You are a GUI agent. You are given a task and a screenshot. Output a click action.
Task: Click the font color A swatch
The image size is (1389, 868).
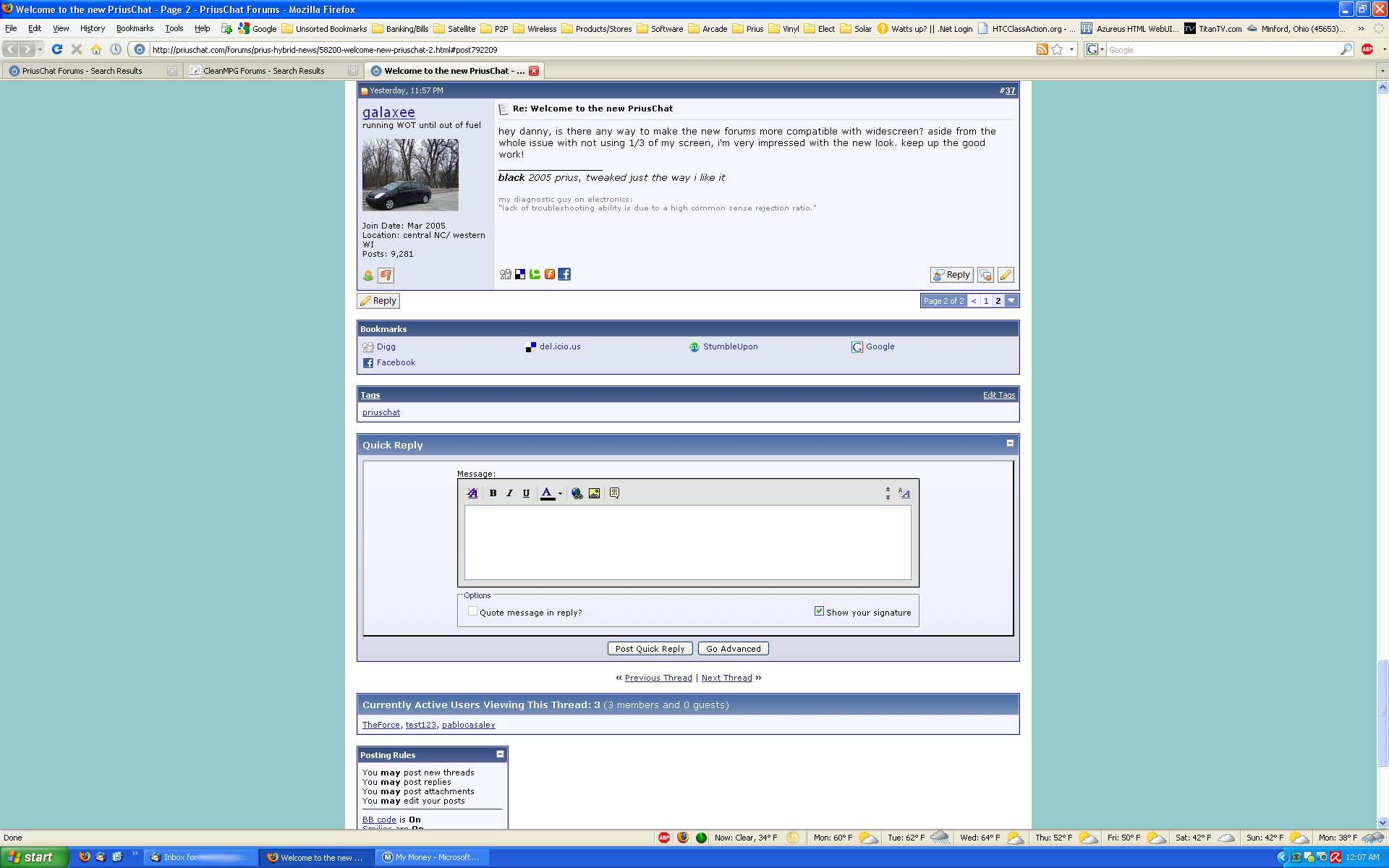click(x=548, y=493)
